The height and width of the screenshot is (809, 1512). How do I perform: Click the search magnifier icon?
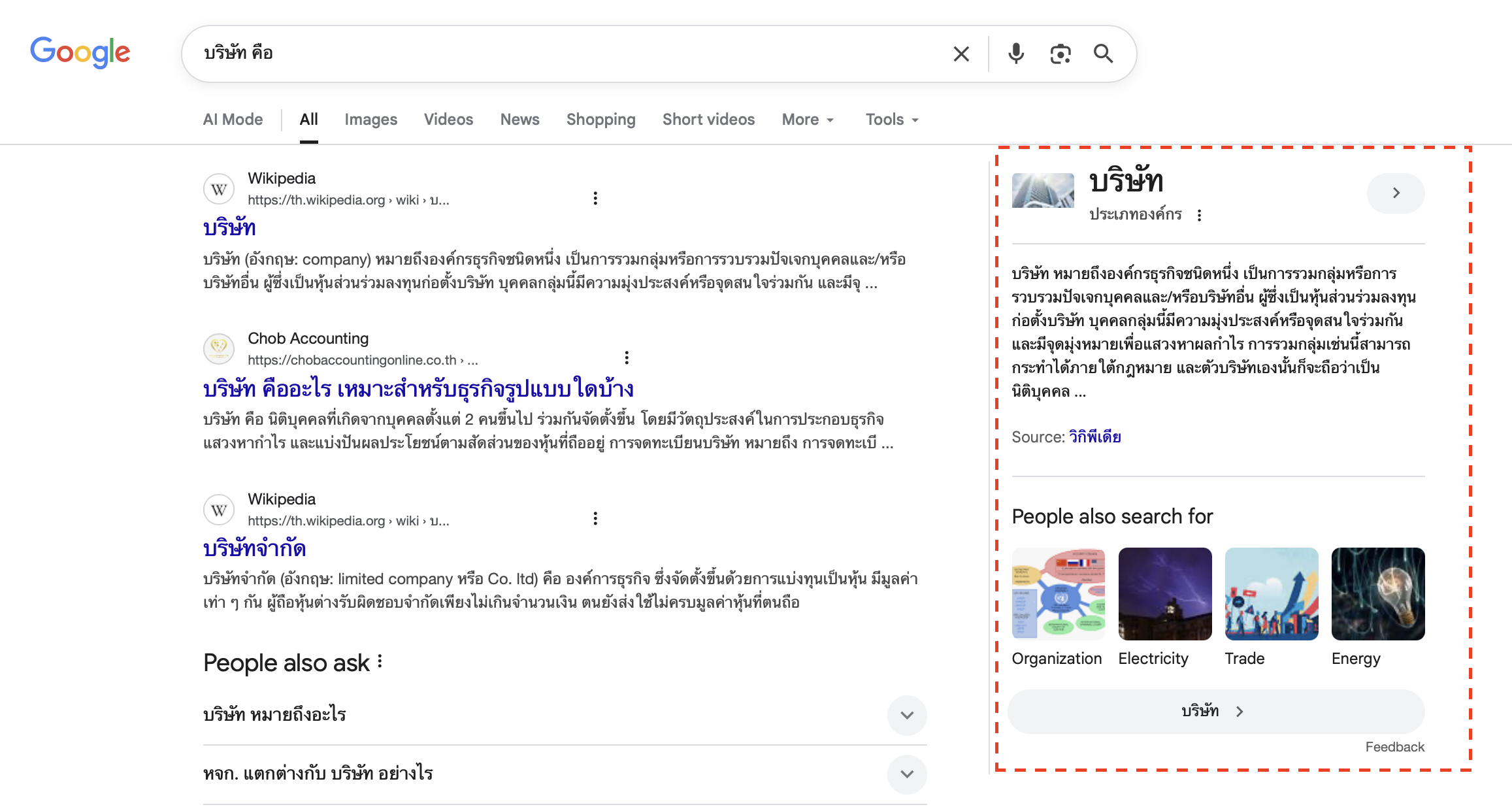coord(1104,54)
